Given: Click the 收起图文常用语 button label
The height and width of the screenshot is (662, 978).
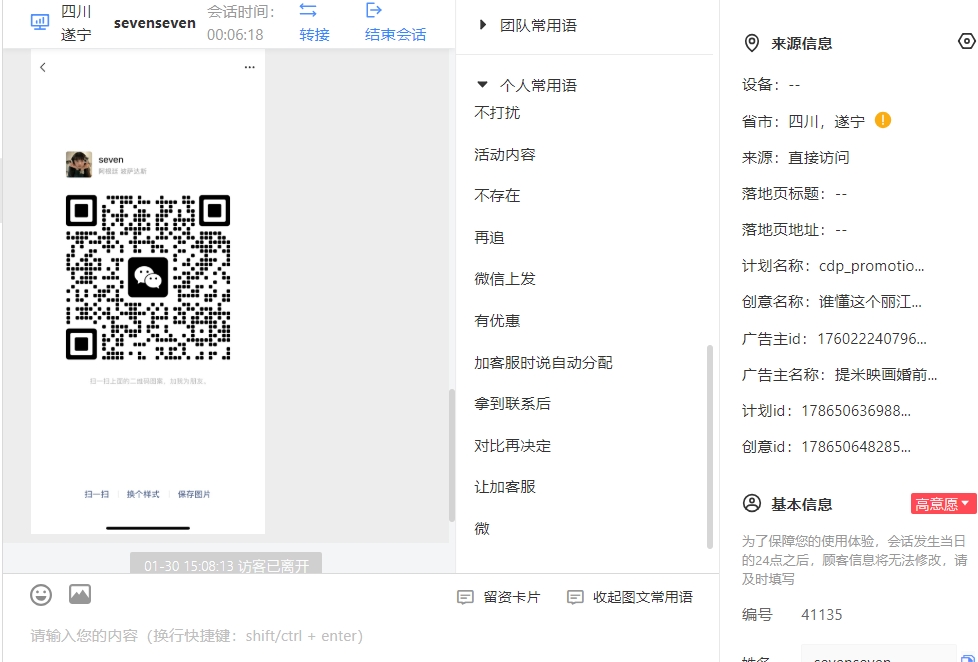Looking at the screenshot, I should tap(642, 597).
